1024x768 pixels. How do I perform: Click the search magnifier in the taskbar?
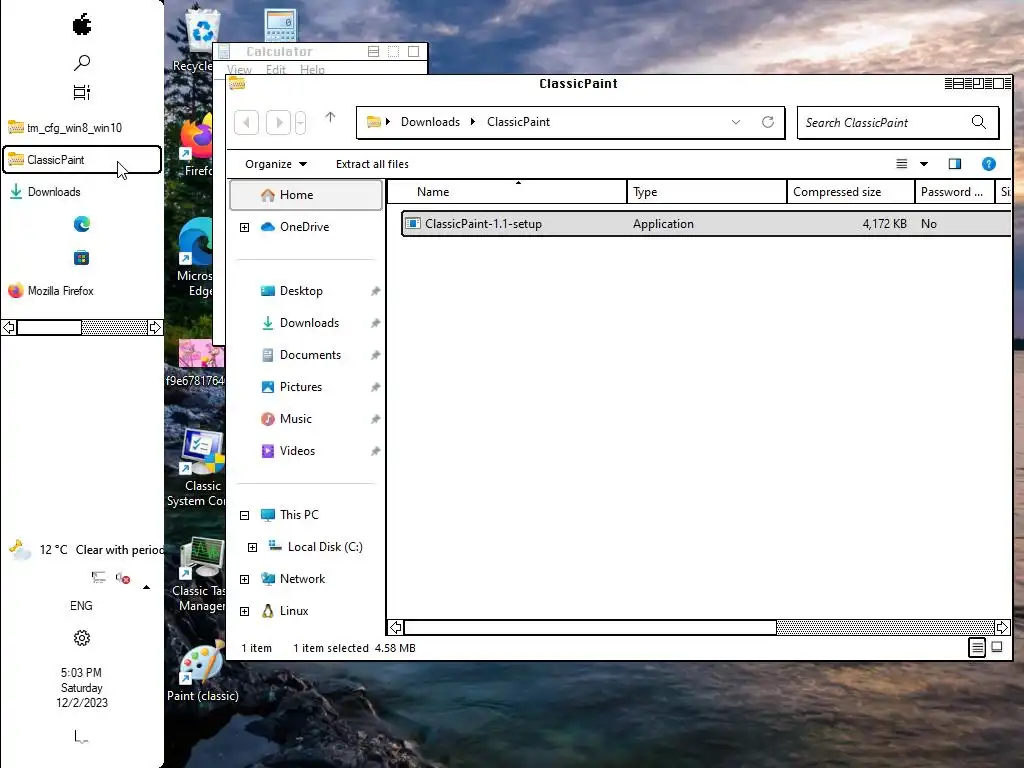coord(82,63)
